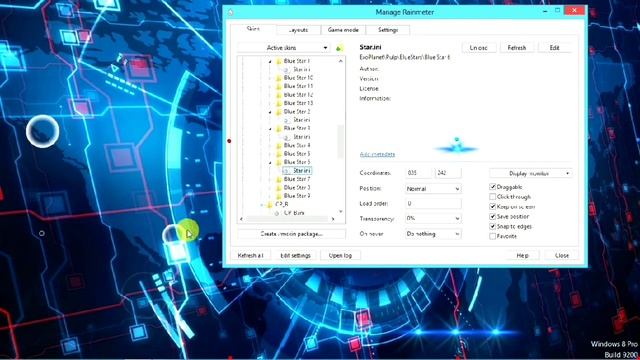Click the Help button
This screenshot has width=640, height=360.
click(x=522, y=256)
